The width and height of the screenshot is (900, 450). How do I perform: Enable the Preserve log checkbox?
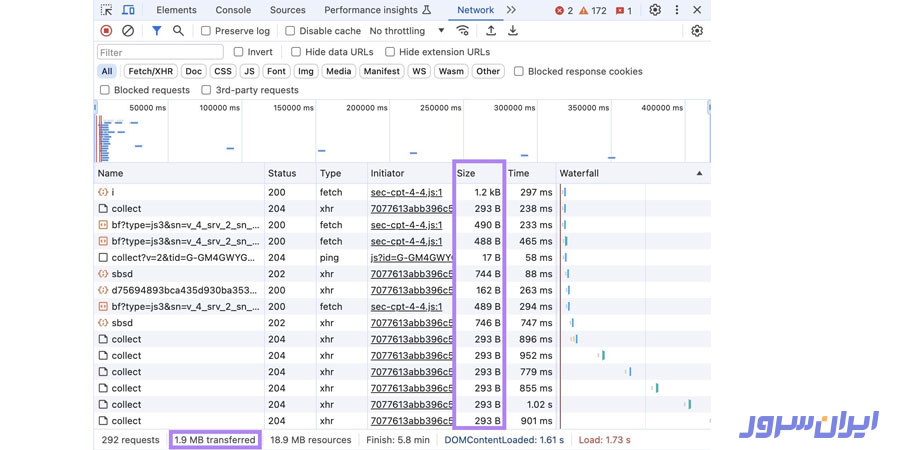pos(206,31)
